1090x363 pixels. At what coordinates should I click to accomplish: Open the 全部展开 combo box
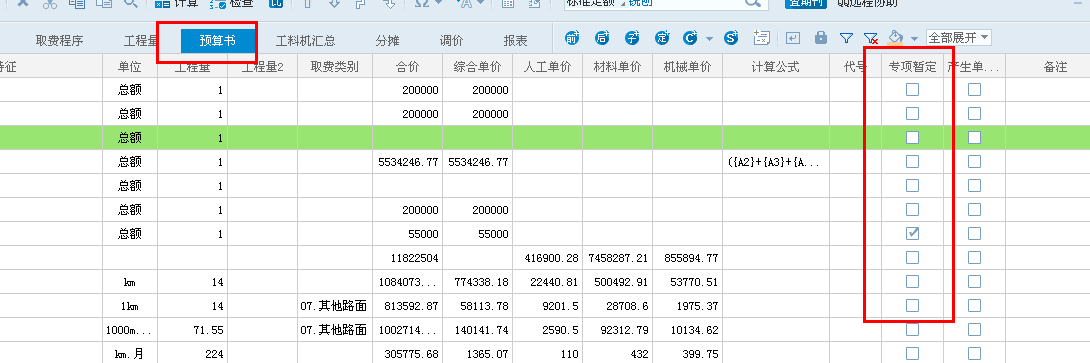pyautogui.click(x=959, y=38)
